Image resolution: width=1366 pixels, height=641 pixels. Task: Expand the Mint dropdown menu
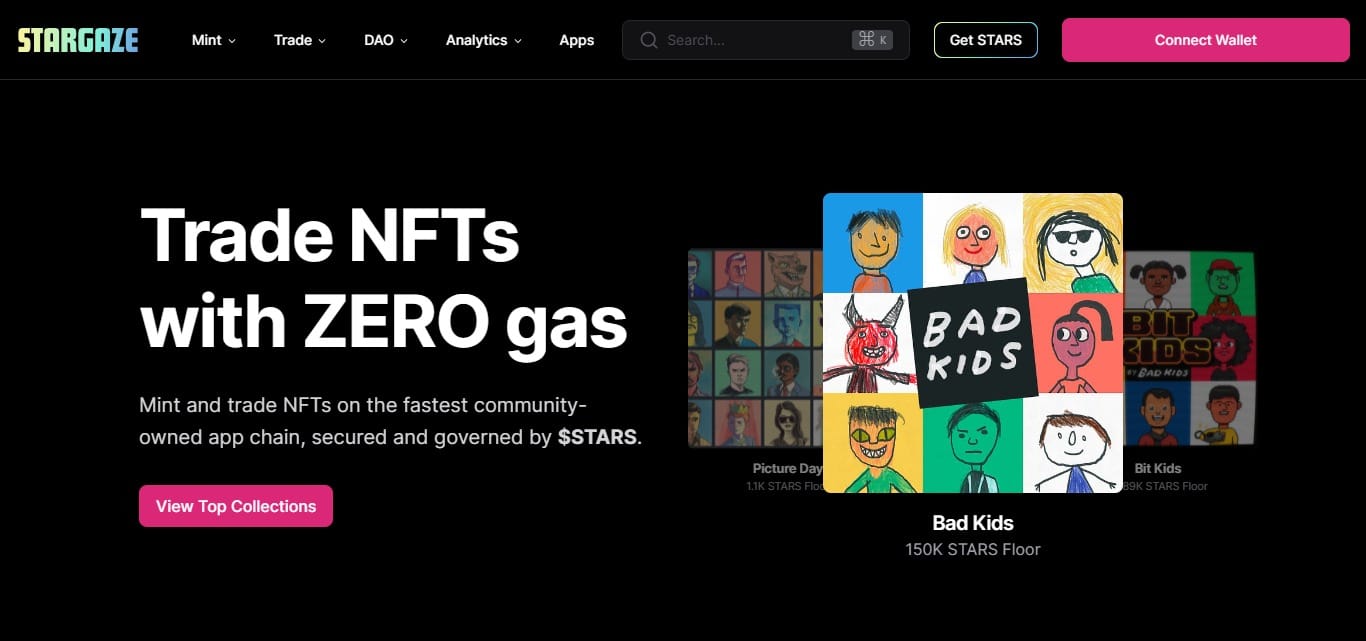click(213, 40)
